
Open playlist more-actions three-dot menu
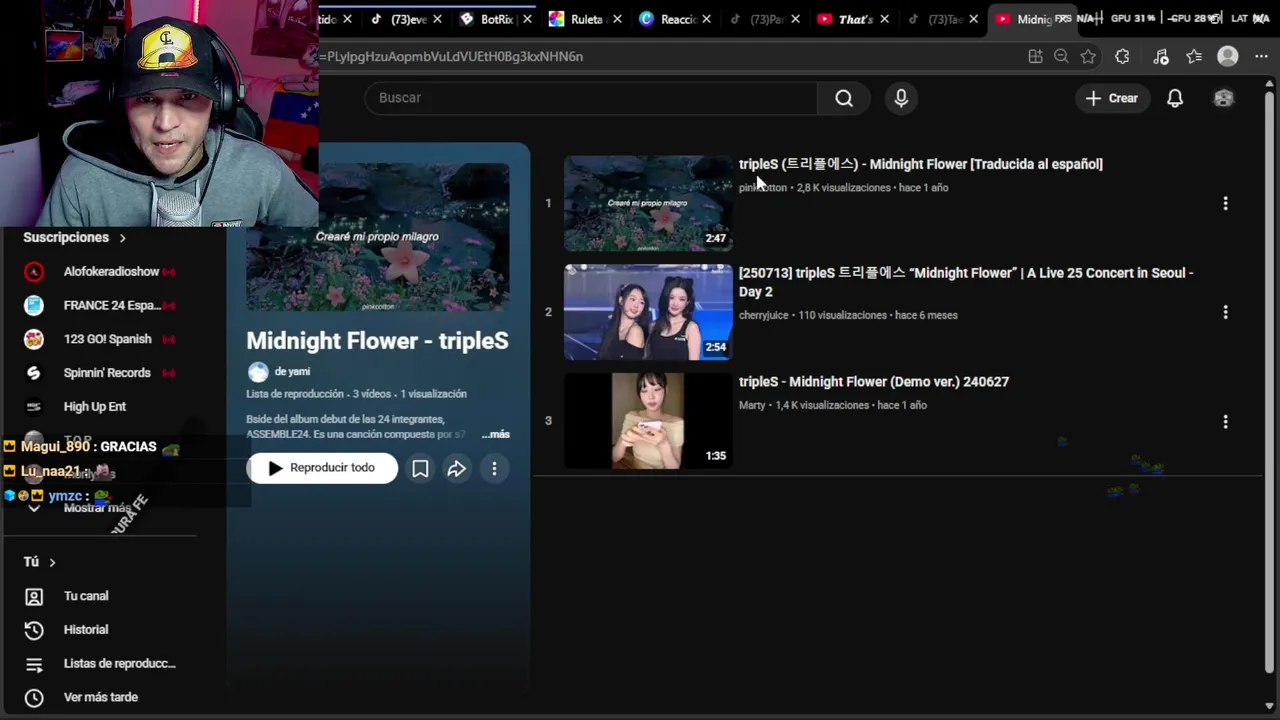point(494,468)
